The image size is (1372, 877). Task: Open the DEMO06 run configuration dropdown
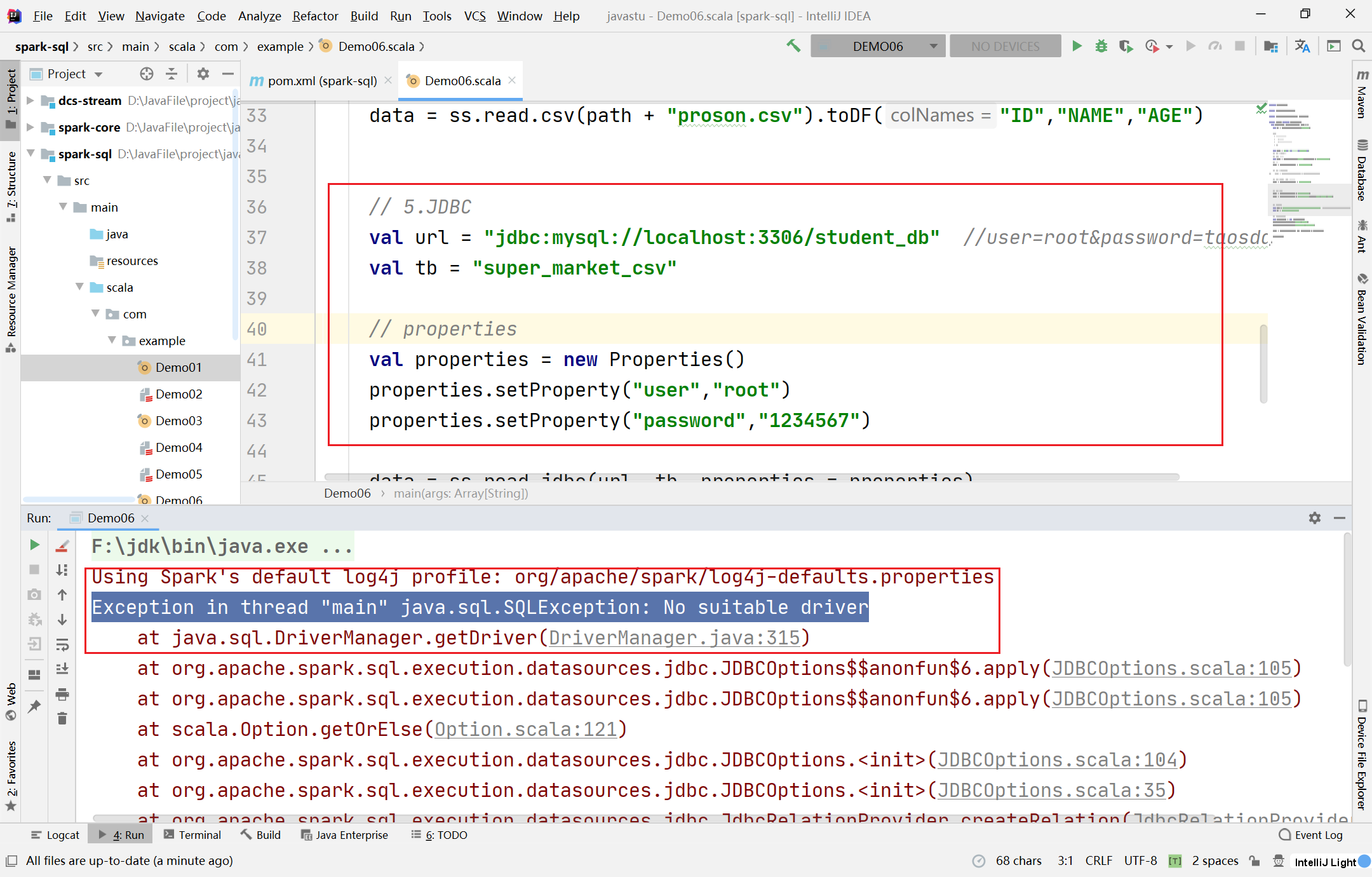point(878,46)
